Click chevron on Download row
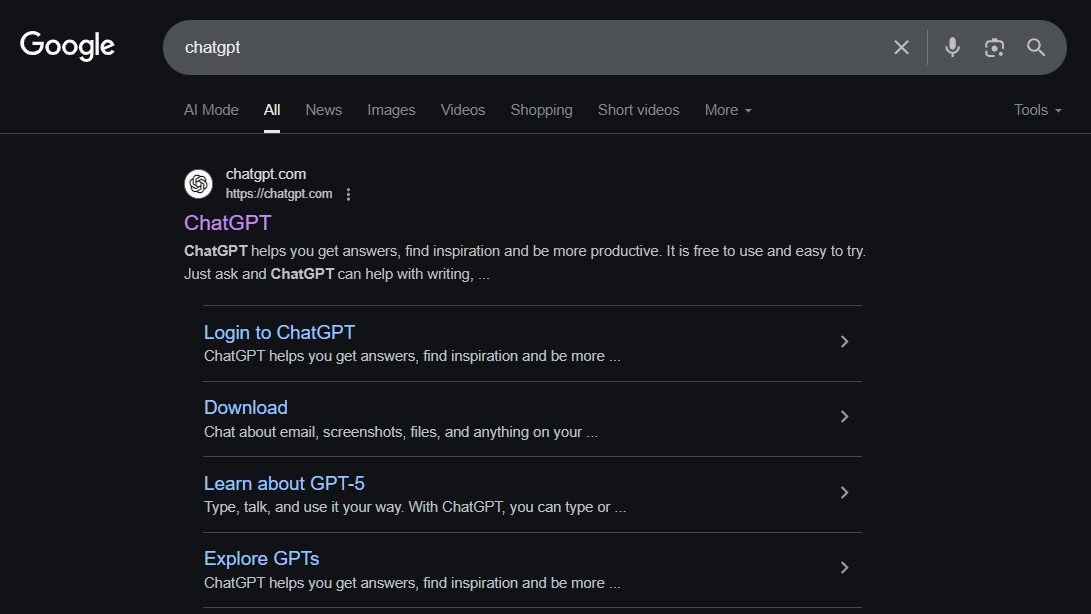The width and height of the screenshot is (1091, 614). click(x=844, y=416)
